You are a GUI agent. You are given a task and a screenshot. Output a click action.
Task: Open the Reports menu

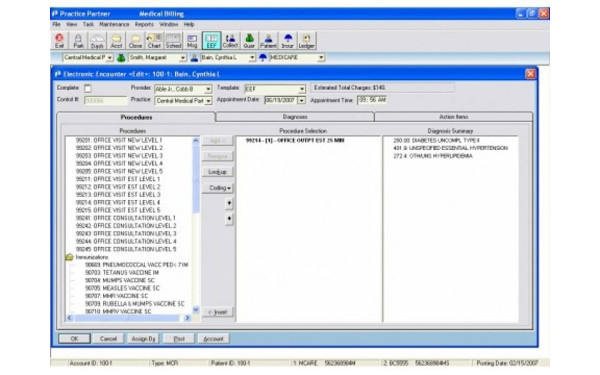coord(144,24)
